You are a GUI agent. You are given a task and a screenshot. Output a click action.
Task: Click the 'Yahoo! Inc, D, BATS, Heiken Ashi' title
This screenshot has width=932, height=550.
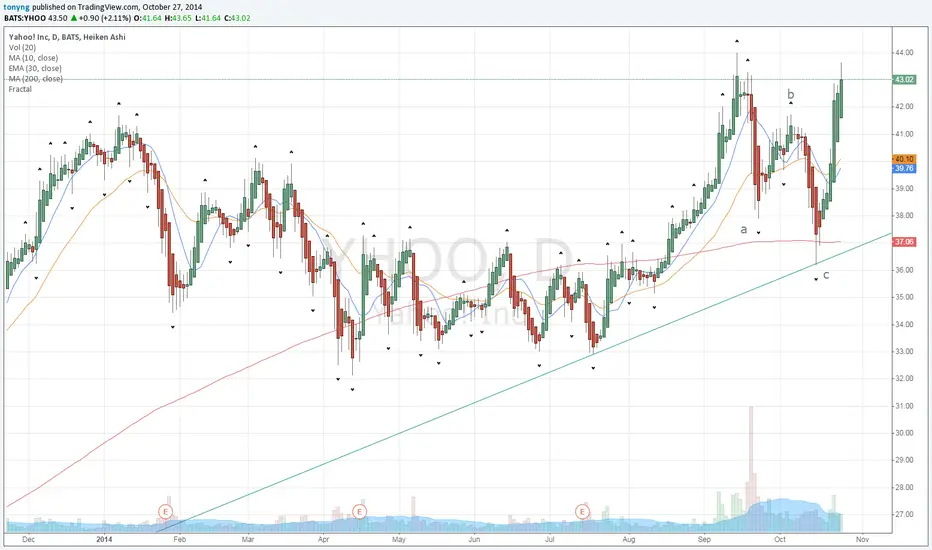coord(67,37)
